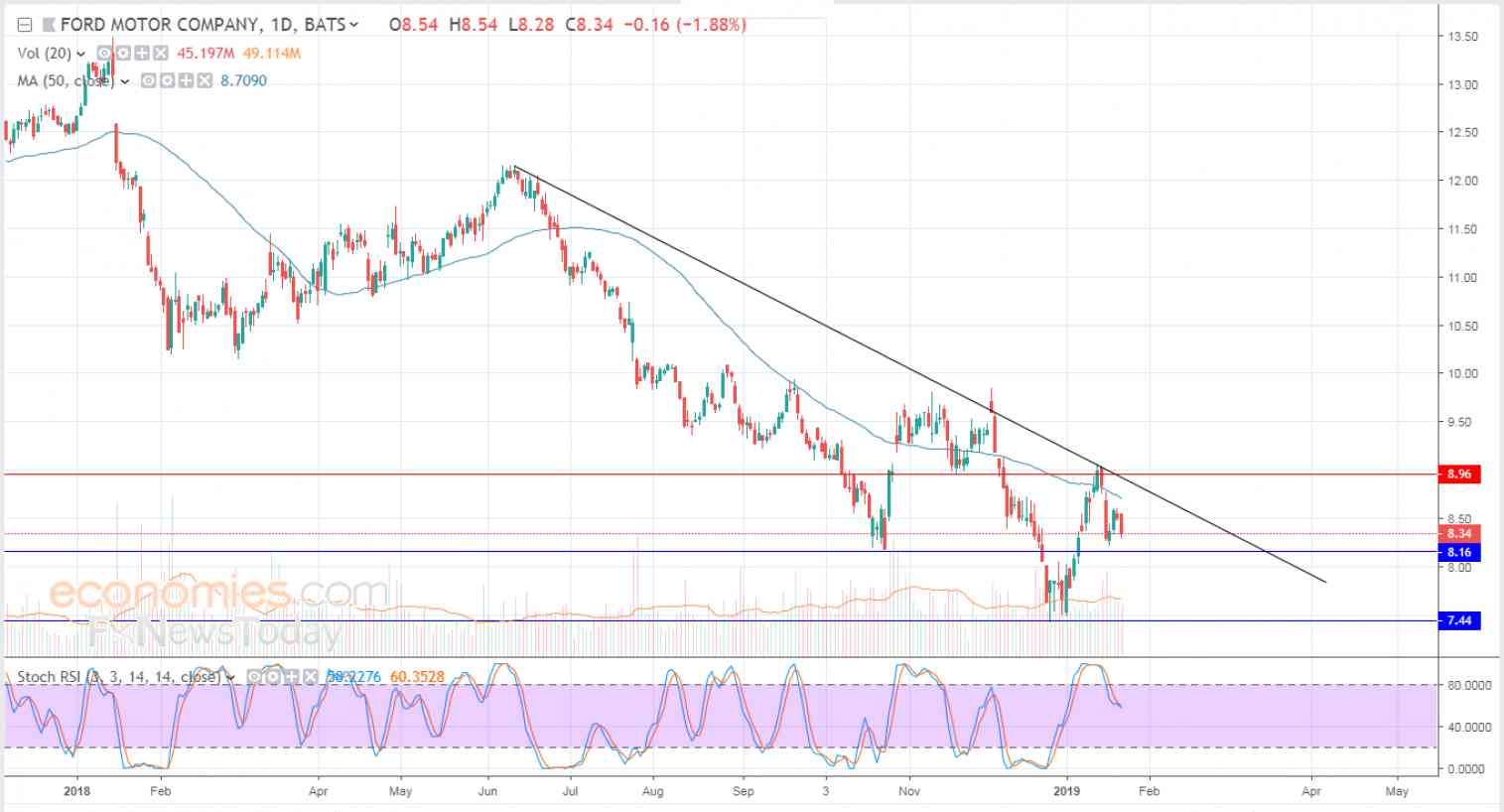Click the Stoch RSI (3, 3, 14, 14, close) label
This screenshot has height=812, width=1504.
click(119, 678)
